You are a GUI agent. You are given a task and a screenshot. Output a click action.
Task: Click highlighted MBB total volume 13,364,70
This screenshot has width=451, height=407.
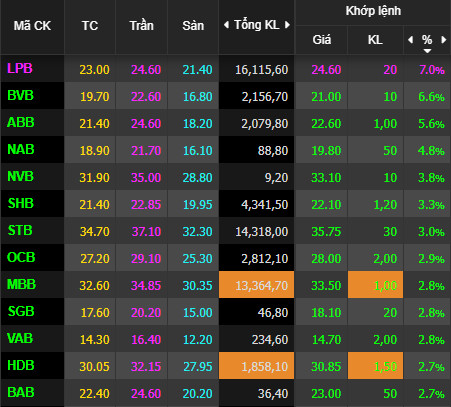pyautogui.click(x=257, y=284)
